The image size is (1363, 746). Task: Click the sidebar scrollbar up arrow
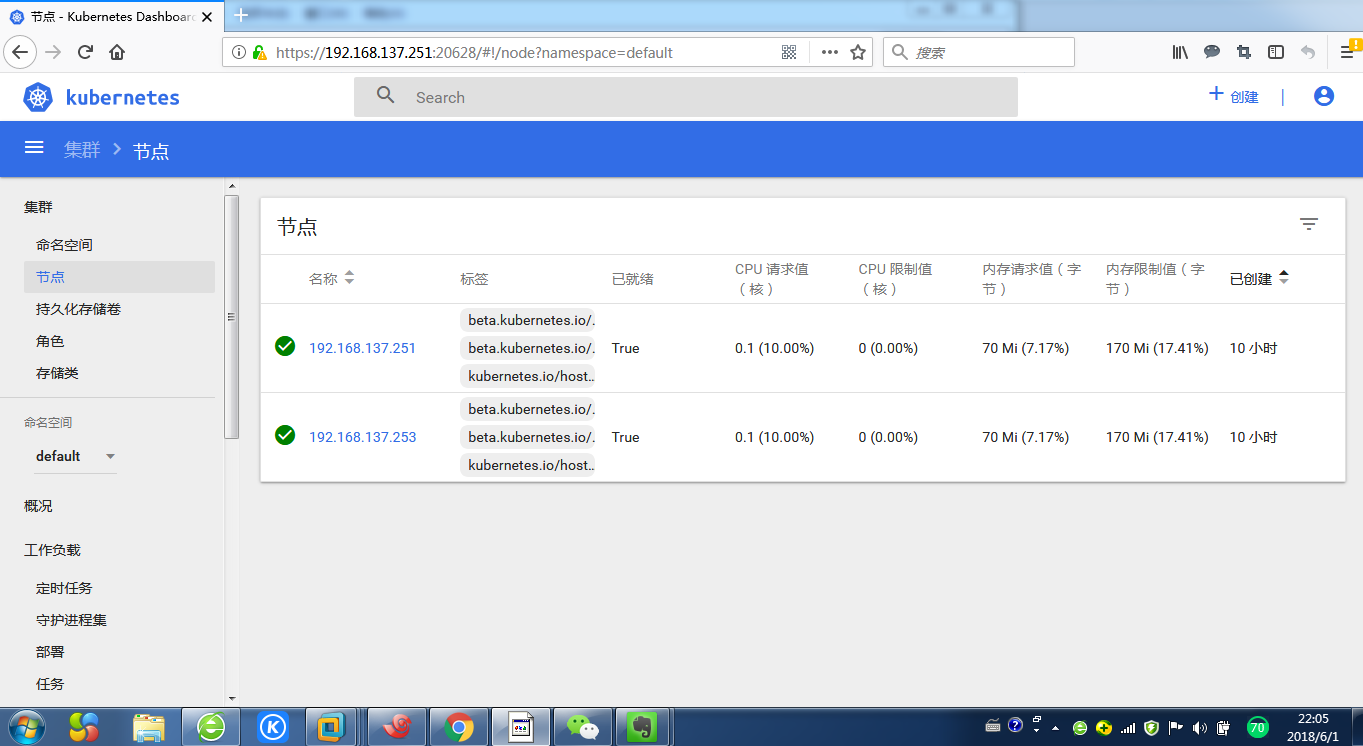pos(232,186)
